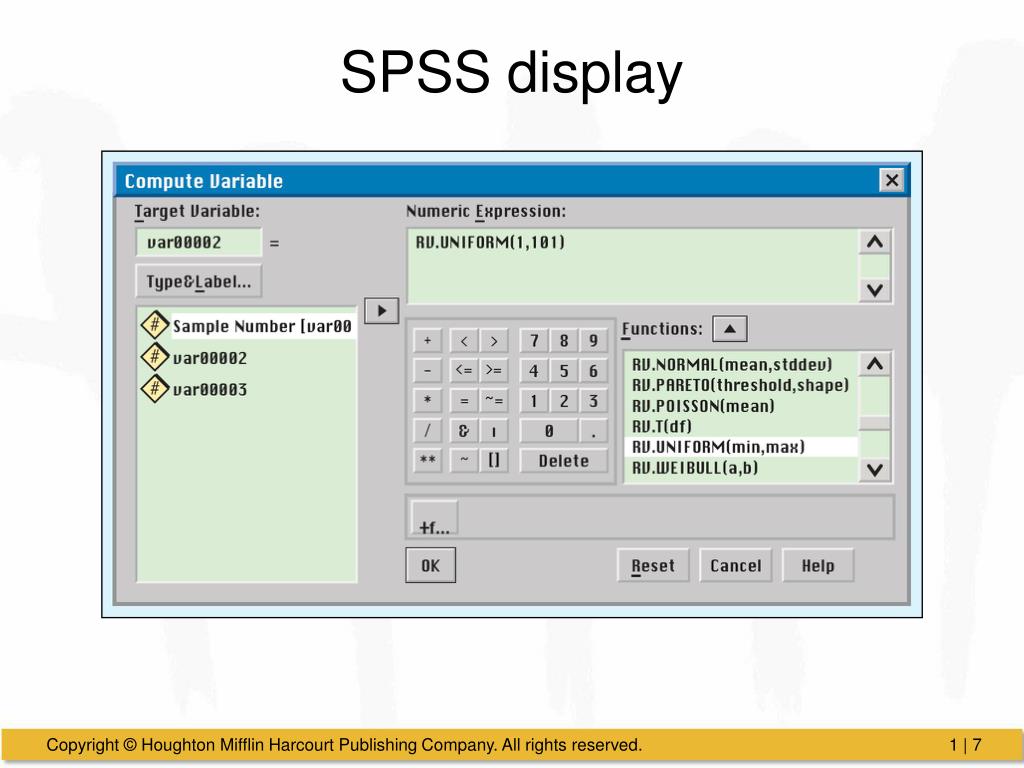Select var00002 in the variable list
Viewport: 1024px width, 768px height.
coord(210,357)
